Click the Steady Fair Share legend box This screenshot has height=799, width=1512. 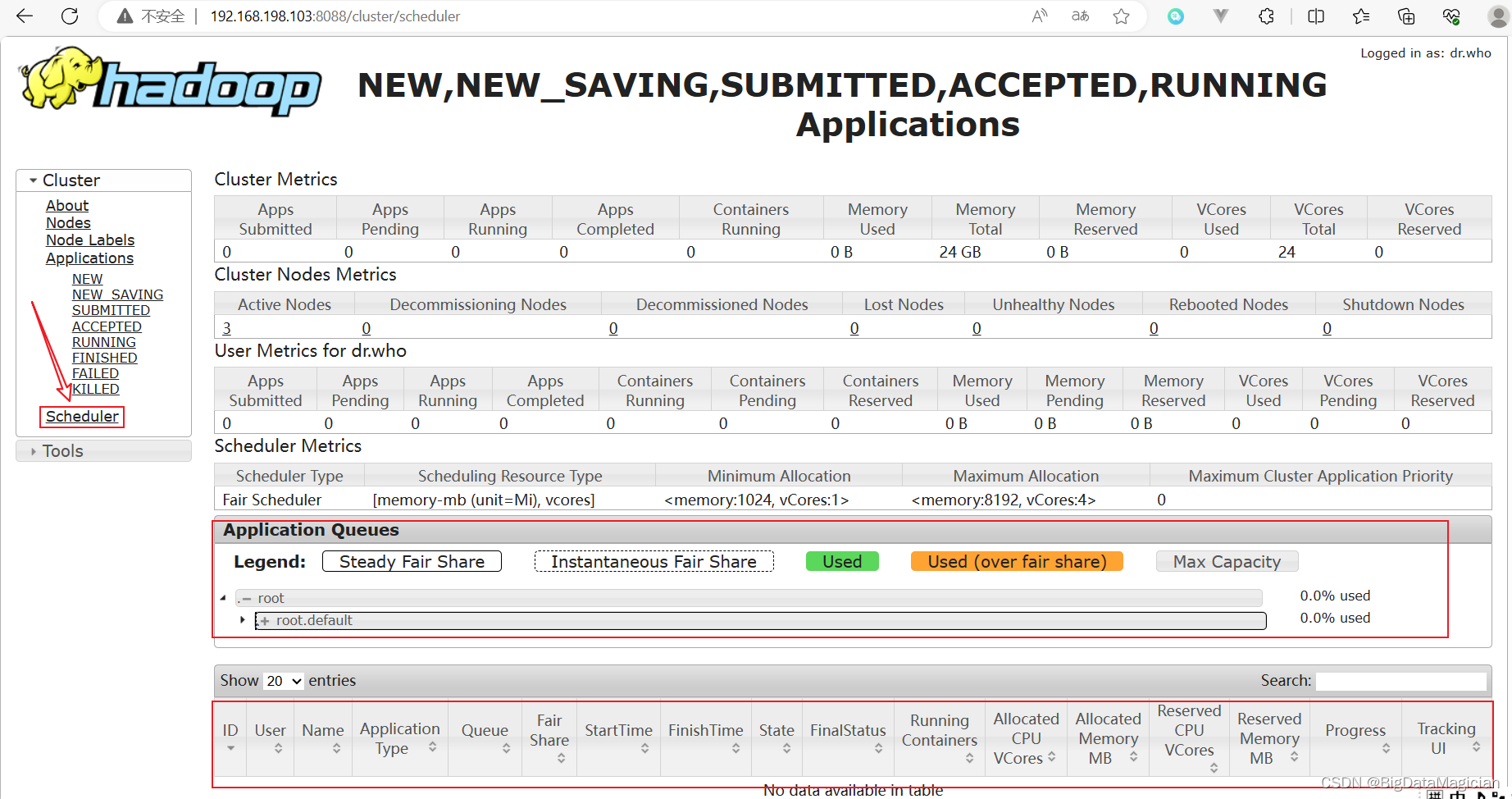(412, 561)
